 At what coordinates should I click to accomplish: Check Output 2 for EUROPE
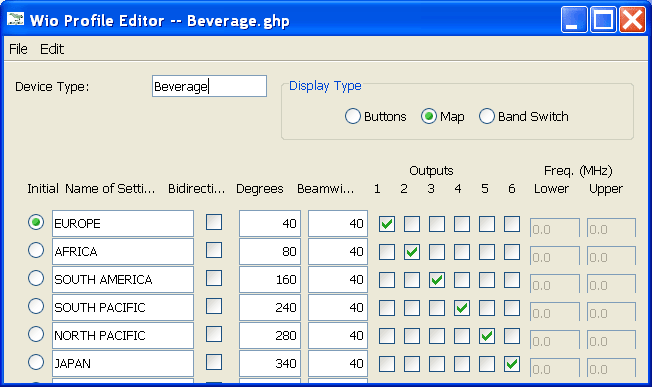click(412, 224)
